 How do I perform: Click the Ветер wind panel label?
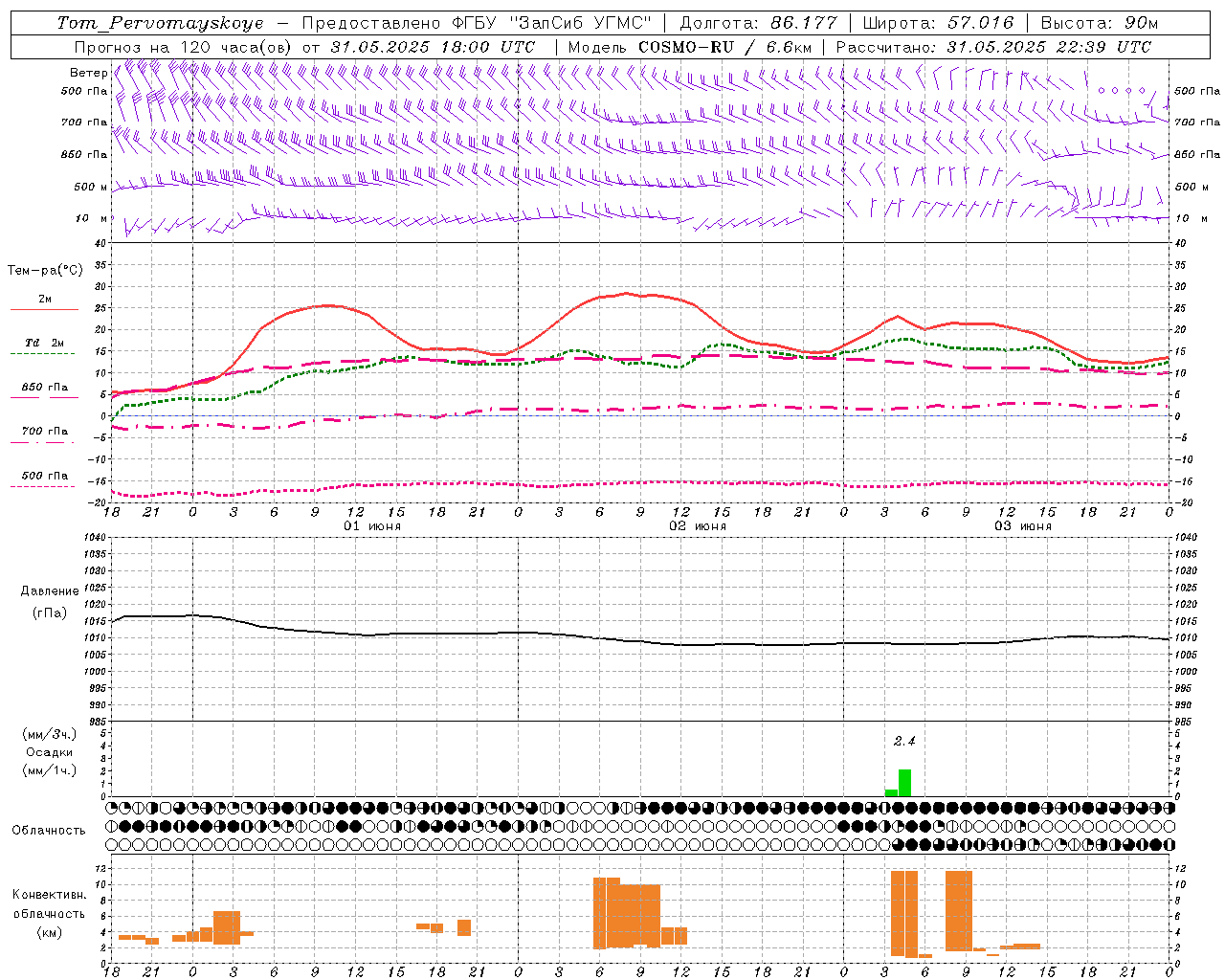[x=88, y=73]
